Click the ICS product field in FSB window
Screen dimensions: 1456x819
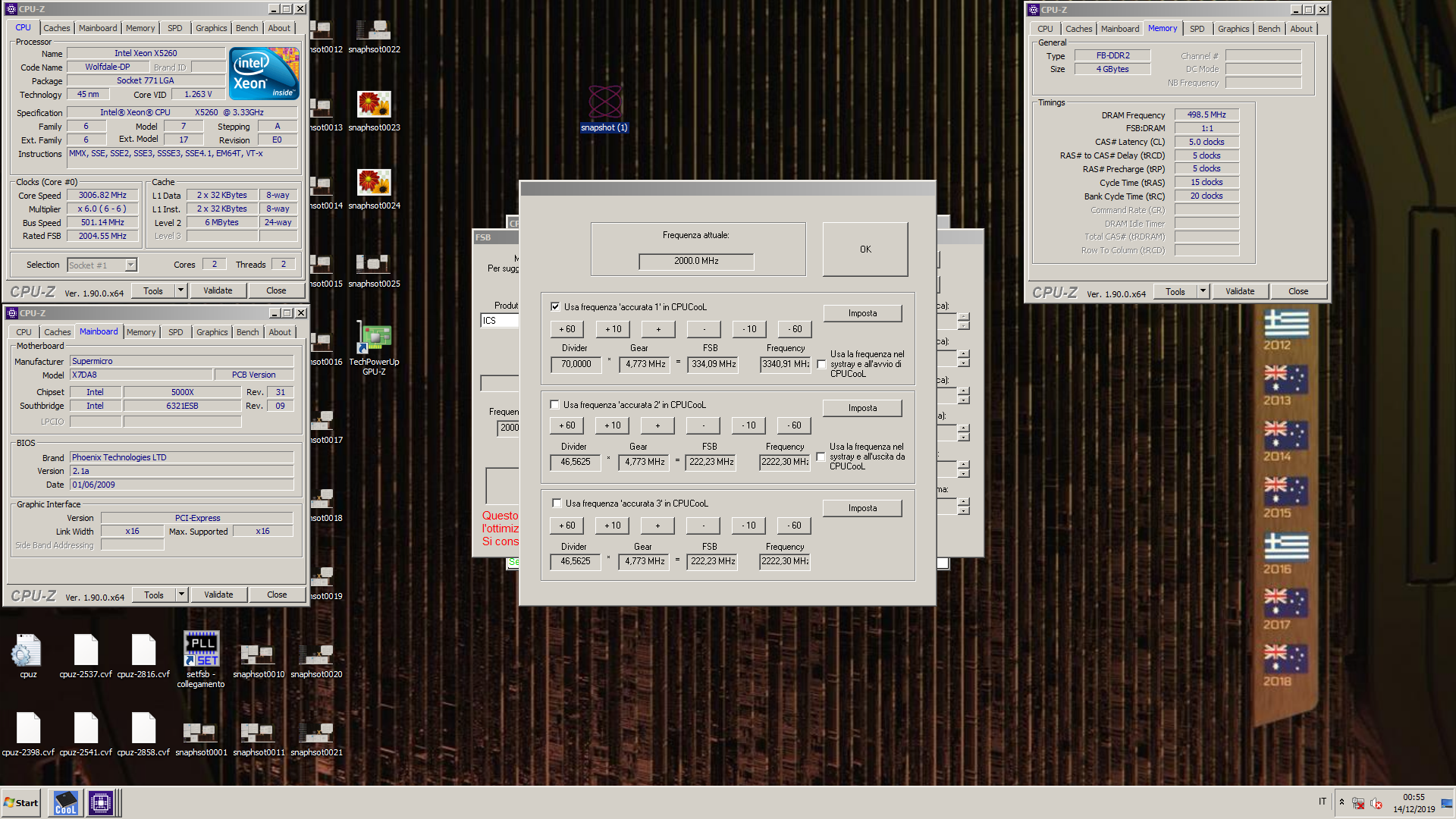(x=500, y=321)
